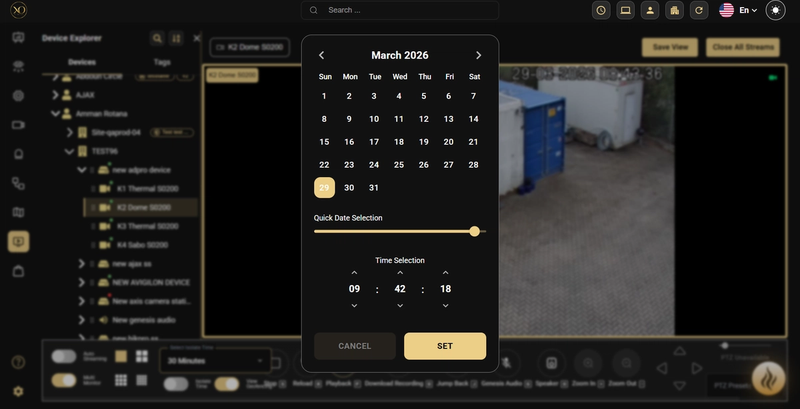
Task: Open the user profile icon
Action: coord(650,10)
